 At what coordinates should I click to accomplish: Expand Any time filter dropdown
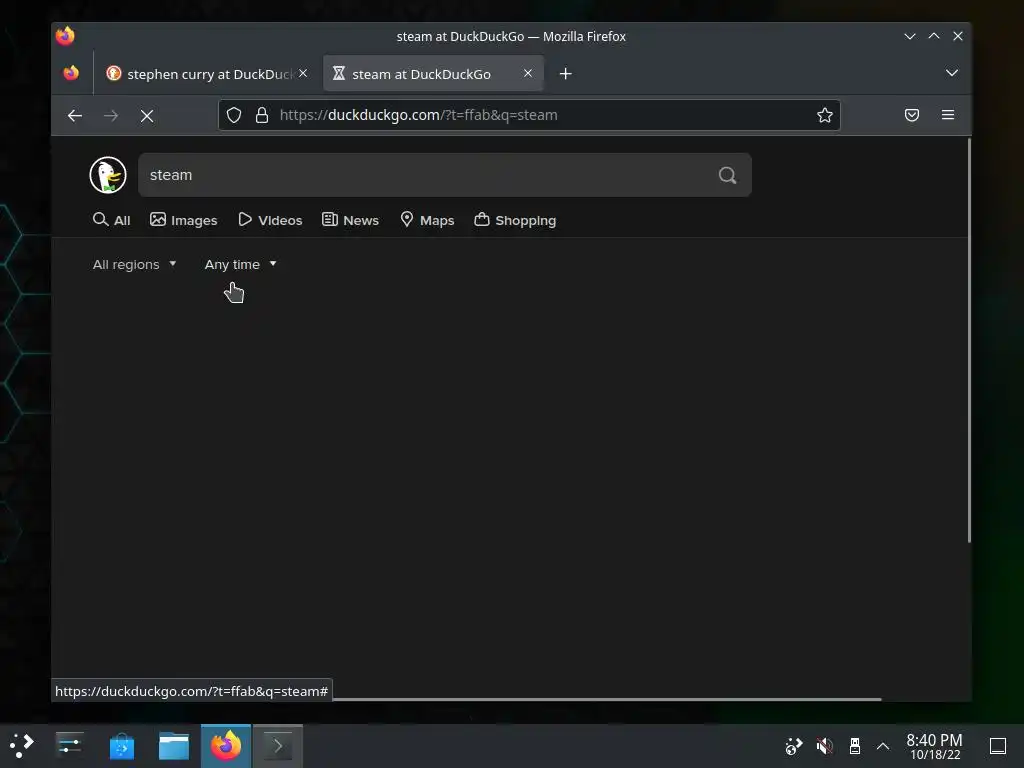pyautogui.click(x=241, y=264)
